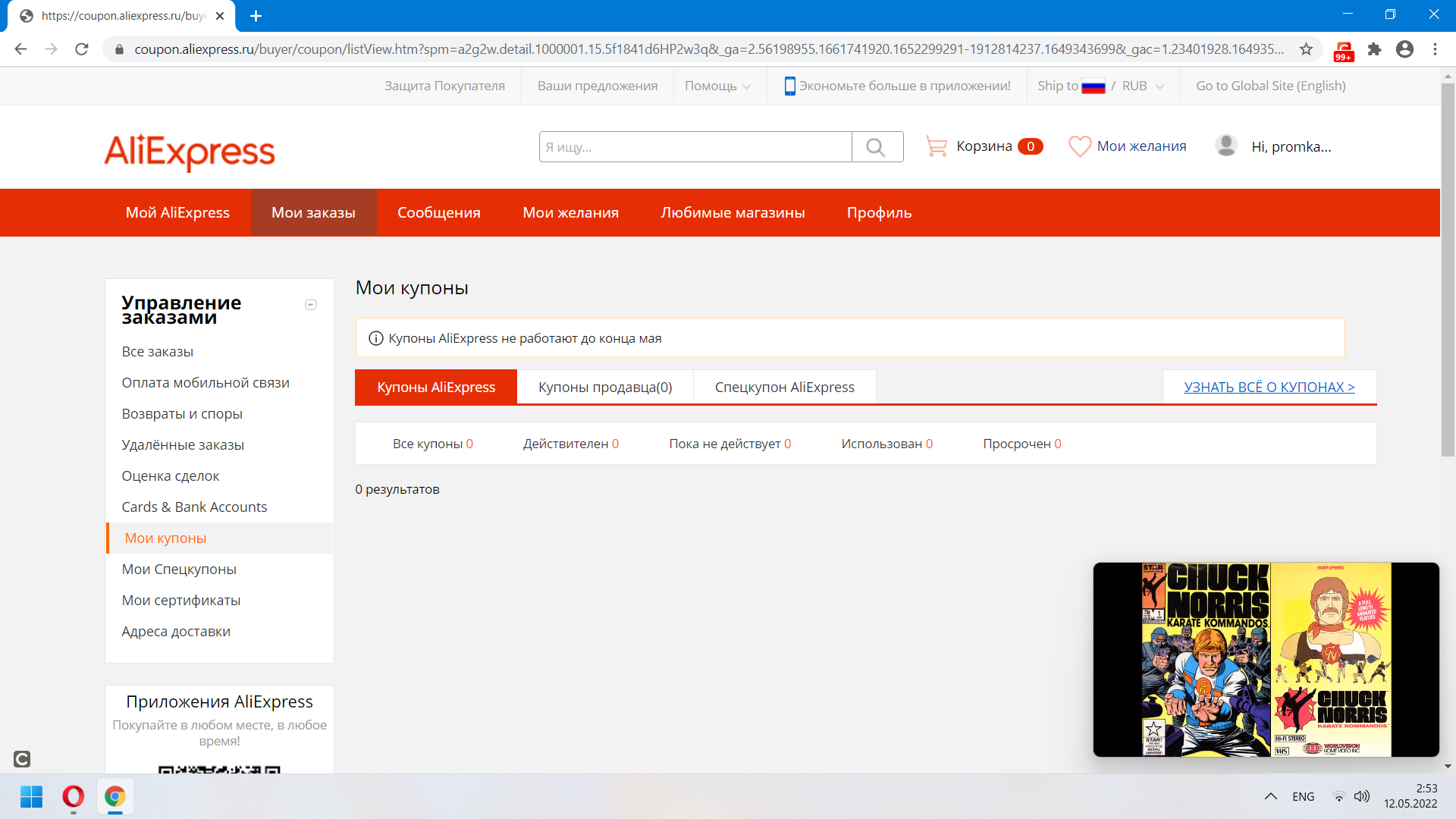View site information lock icon
1456x819 pixels.
(119, 49)
